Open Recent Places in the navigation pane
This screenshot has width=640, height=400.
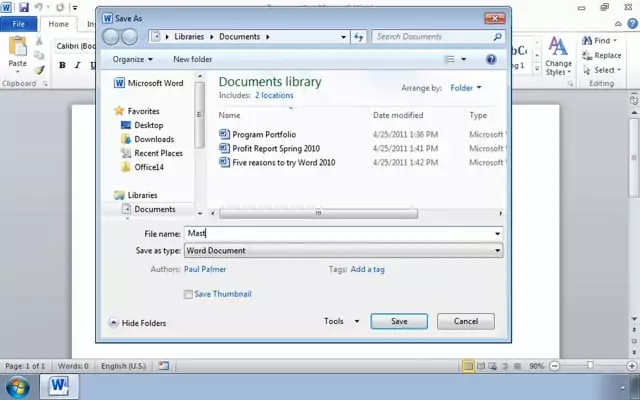(158, 153)
